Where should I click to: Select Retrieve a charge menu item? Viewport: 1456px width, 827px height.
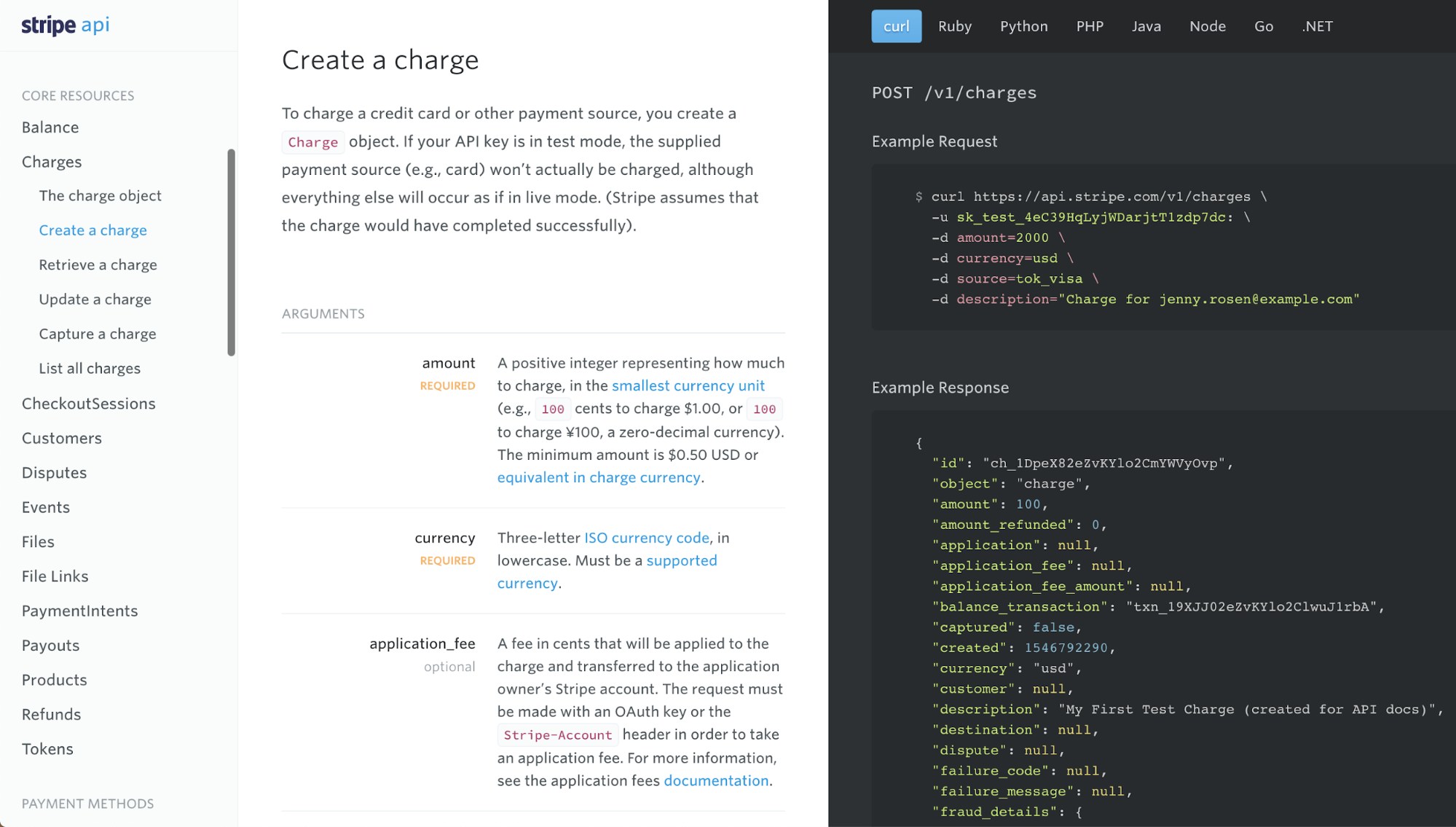97,264
